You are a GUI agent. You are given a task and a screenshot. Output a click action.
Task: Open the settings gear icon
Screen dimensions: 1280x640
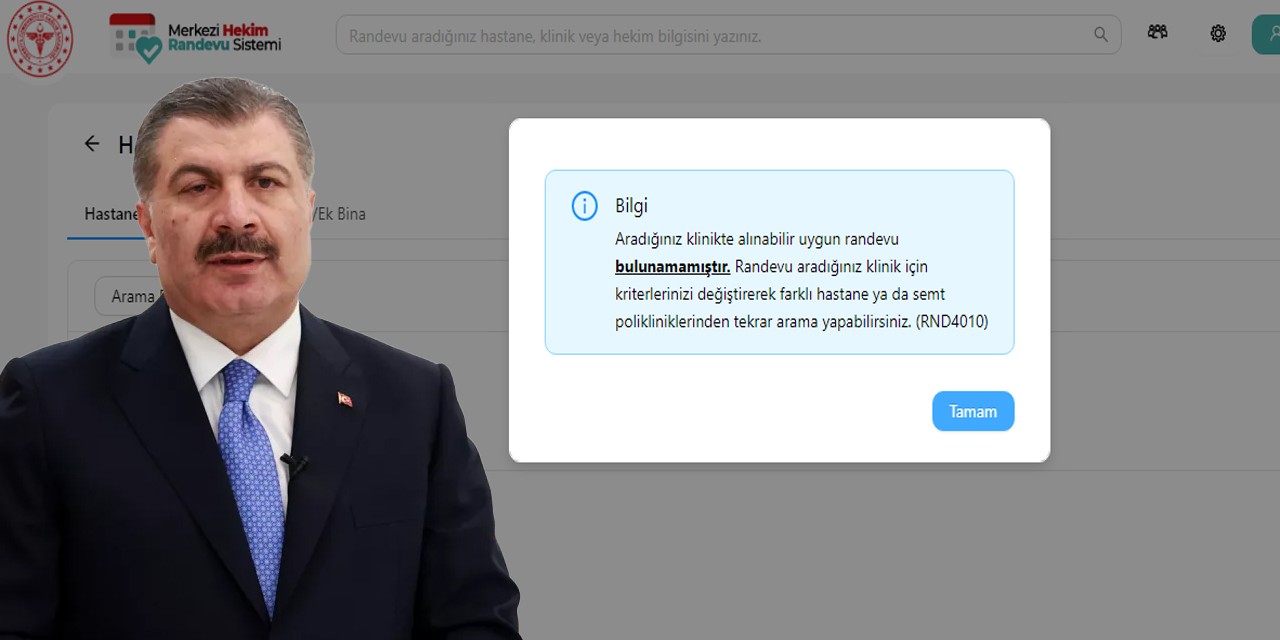[1218, 33]
